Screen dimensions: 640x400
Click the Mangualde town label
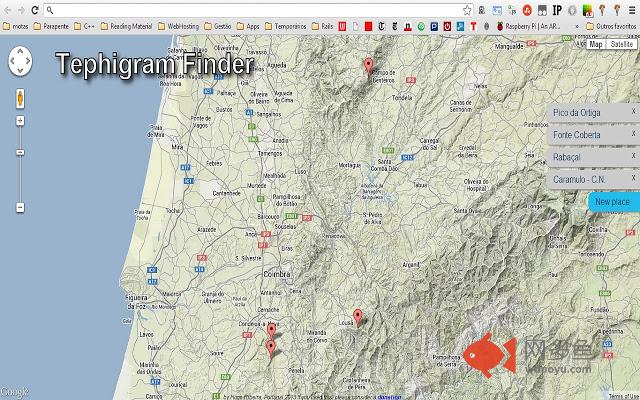click(509, 47)
